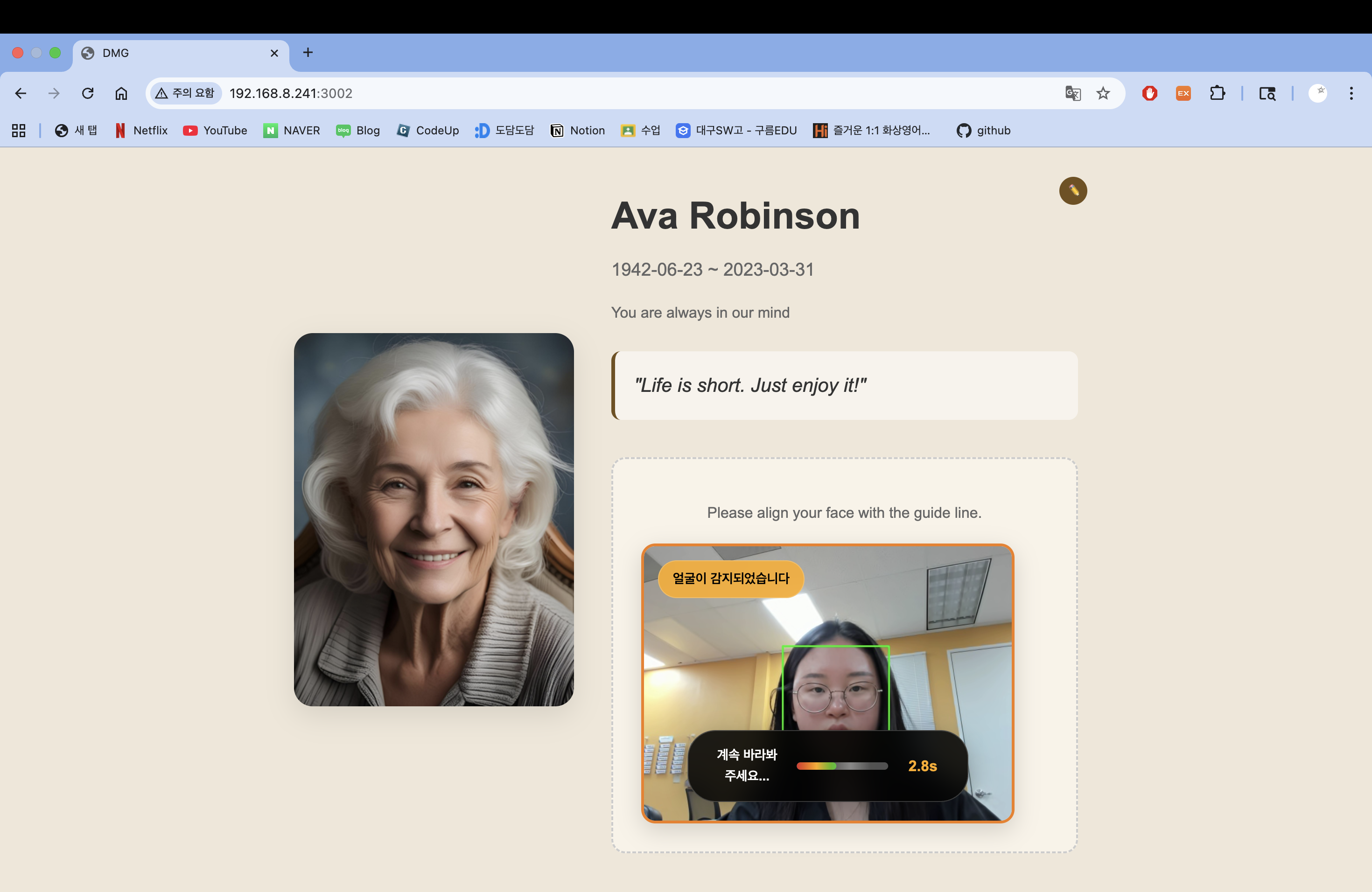Open the new tab with plus button

coord(308,52)
